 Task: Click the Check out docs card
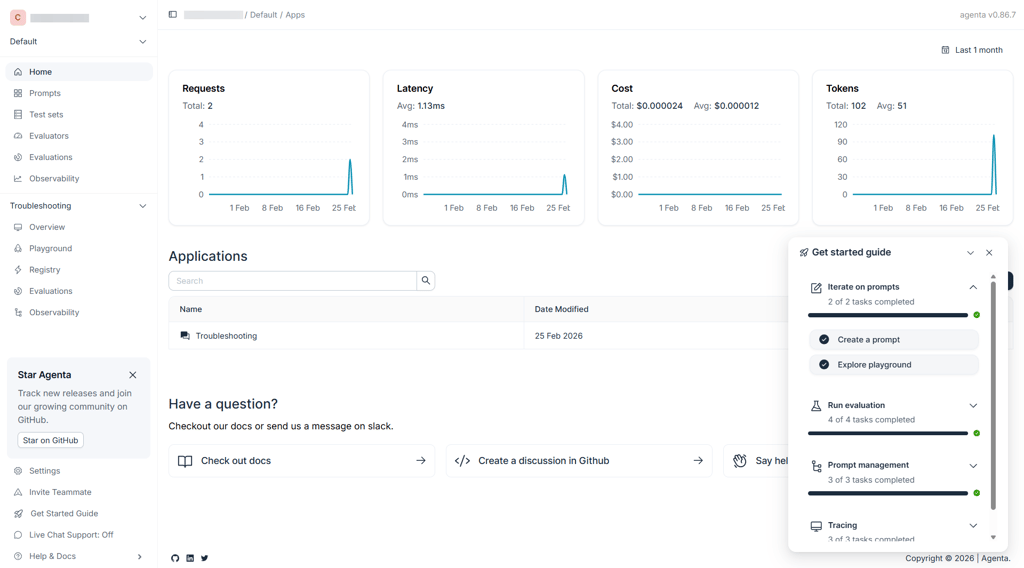pos(302,461)
